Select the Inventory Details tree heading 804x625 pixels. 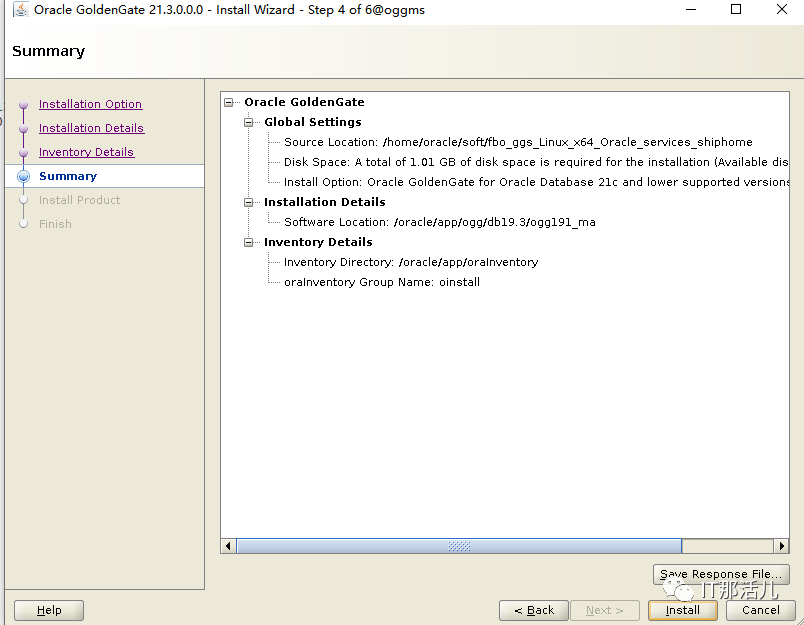(x=318, y=242)
